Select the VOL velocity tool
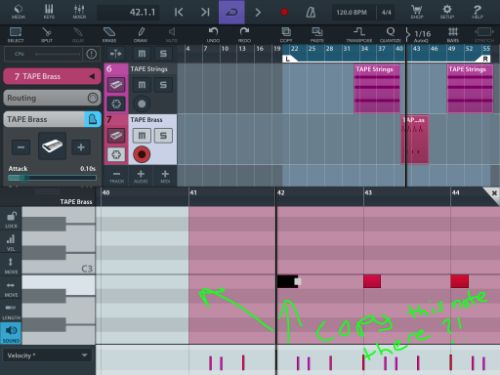This screenshot has width=500, height=375. click(x=11, y=242)
